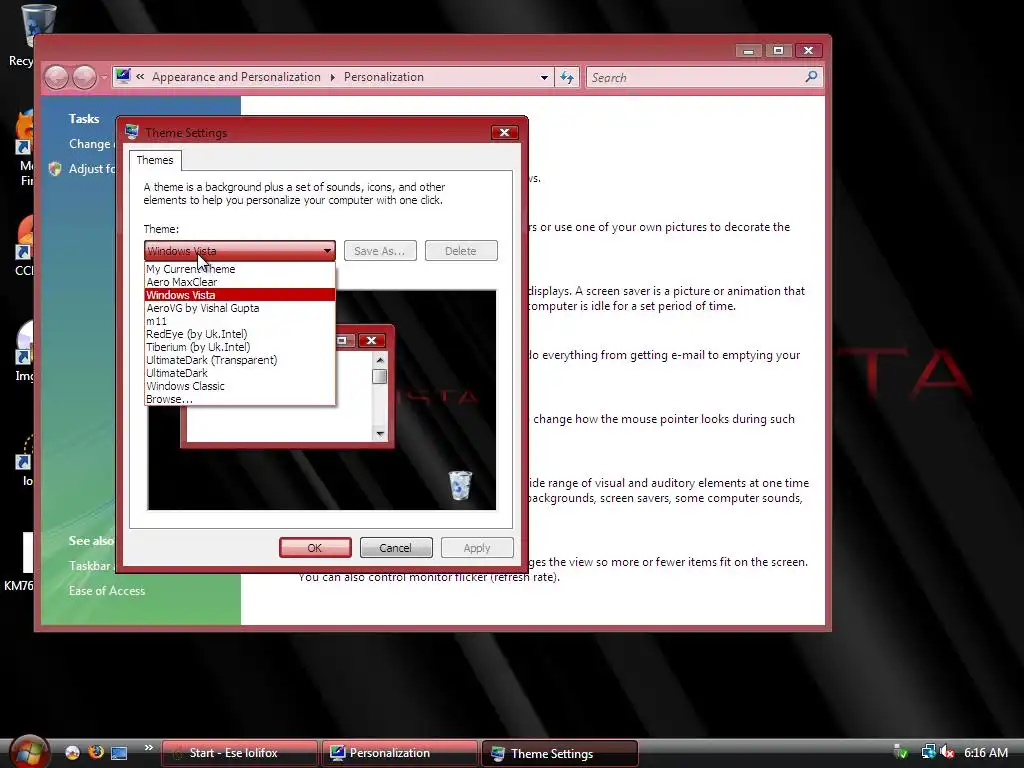1024x768 pixels.
Task: Pick AeroVG by Vishal Gupta theme
Action: pos(240,308)
